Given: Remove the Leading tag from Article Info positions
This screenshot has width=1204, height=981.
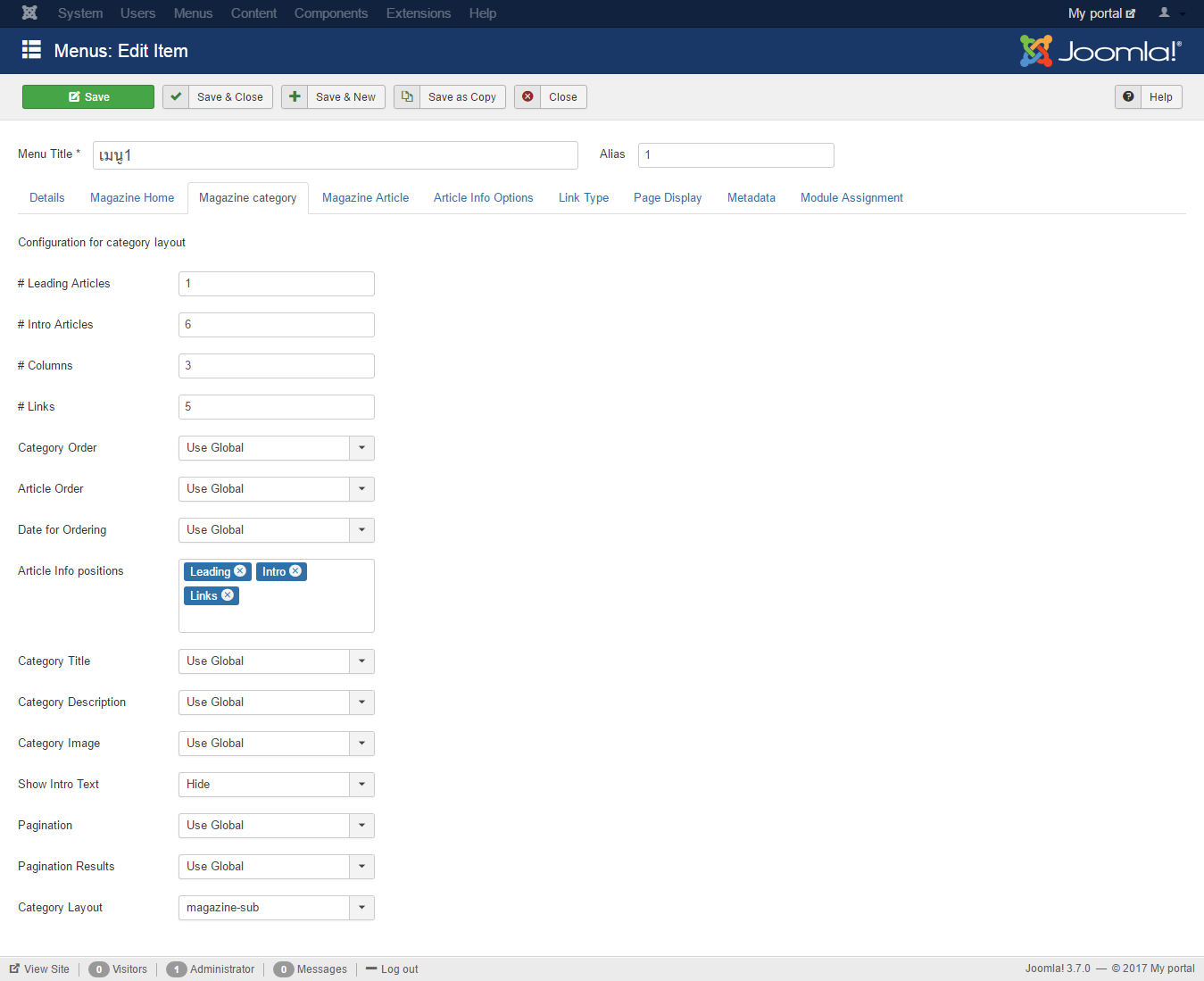Looking at the screenshot, I should point(240,571).
